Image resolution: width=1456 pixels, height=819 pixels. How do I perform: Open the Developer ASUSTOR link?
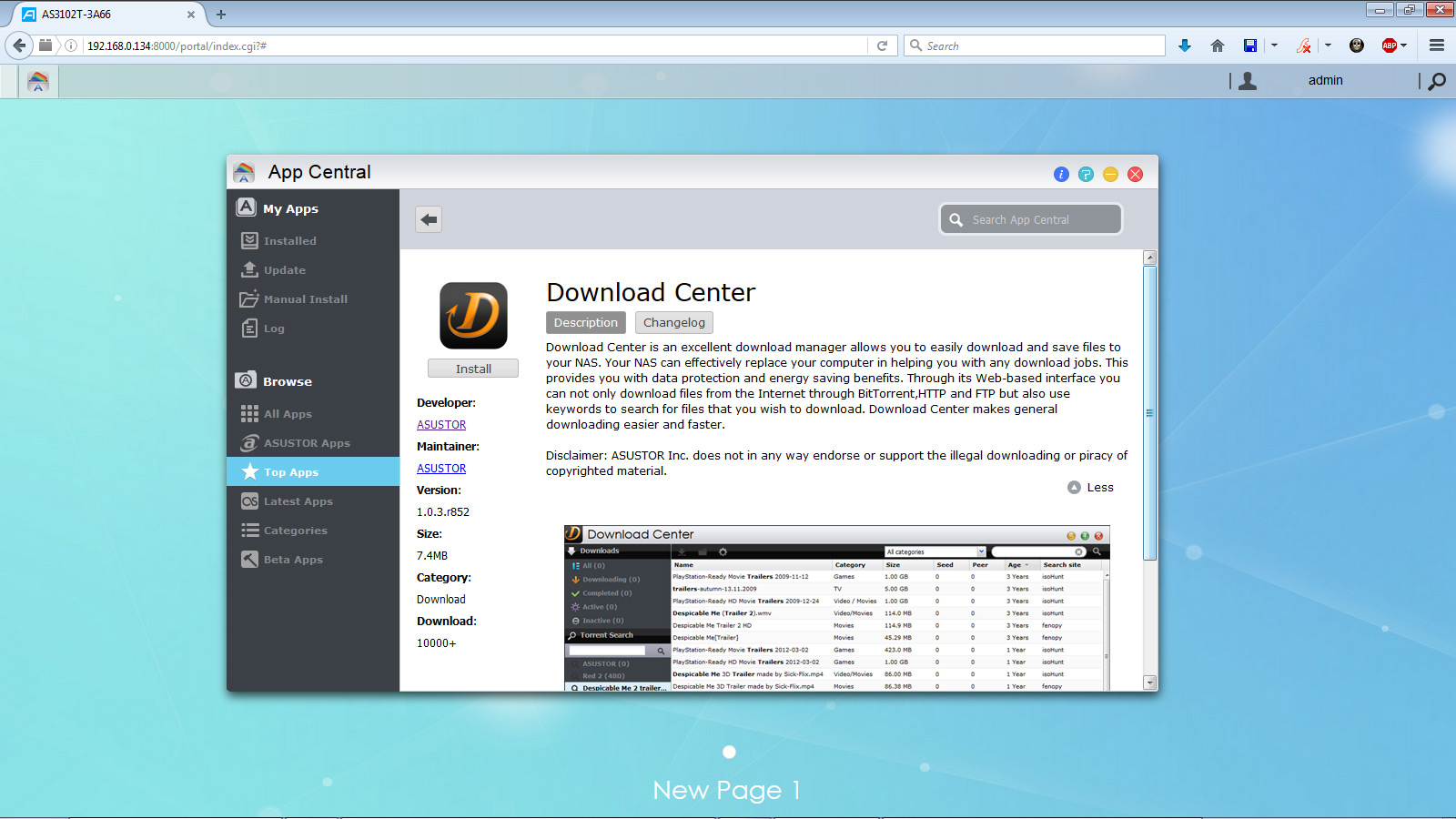tap(441, 425)
